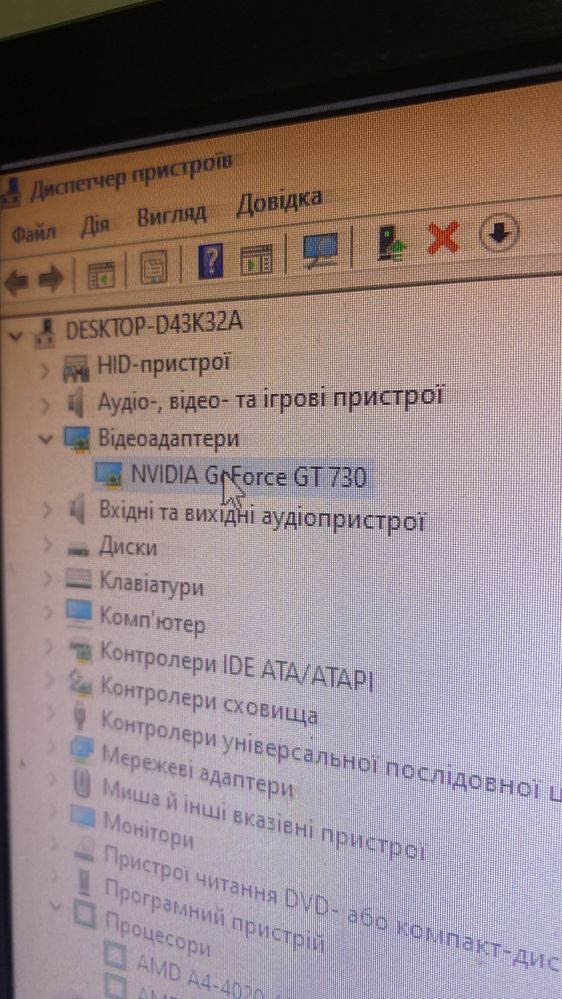Click the scan for hardware changes monitor icon
562x999 pixels.
click(x=320, y=251)
